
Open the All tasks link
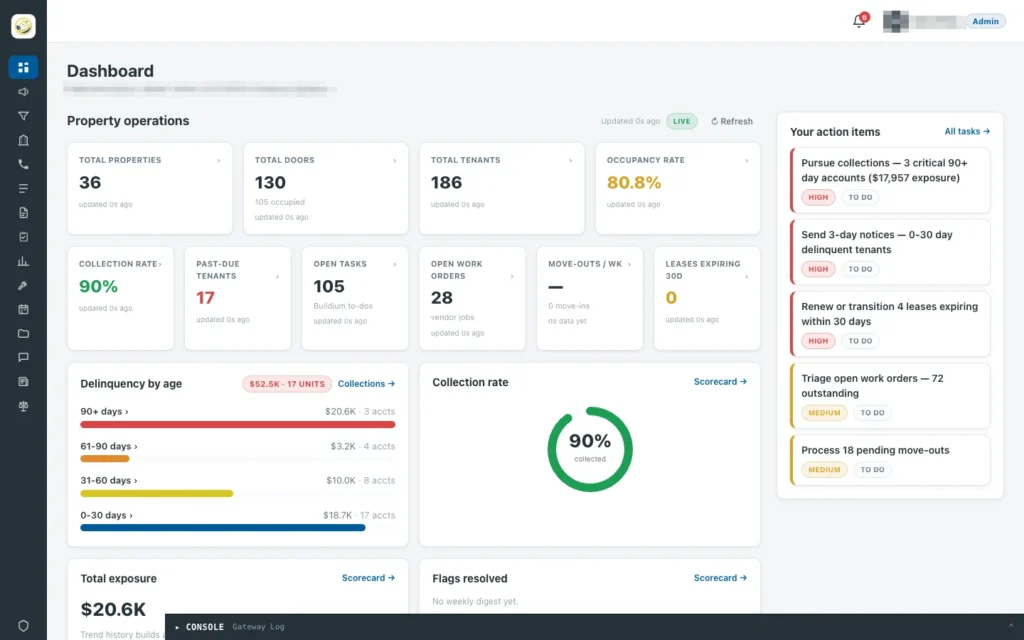coord(967,131)
